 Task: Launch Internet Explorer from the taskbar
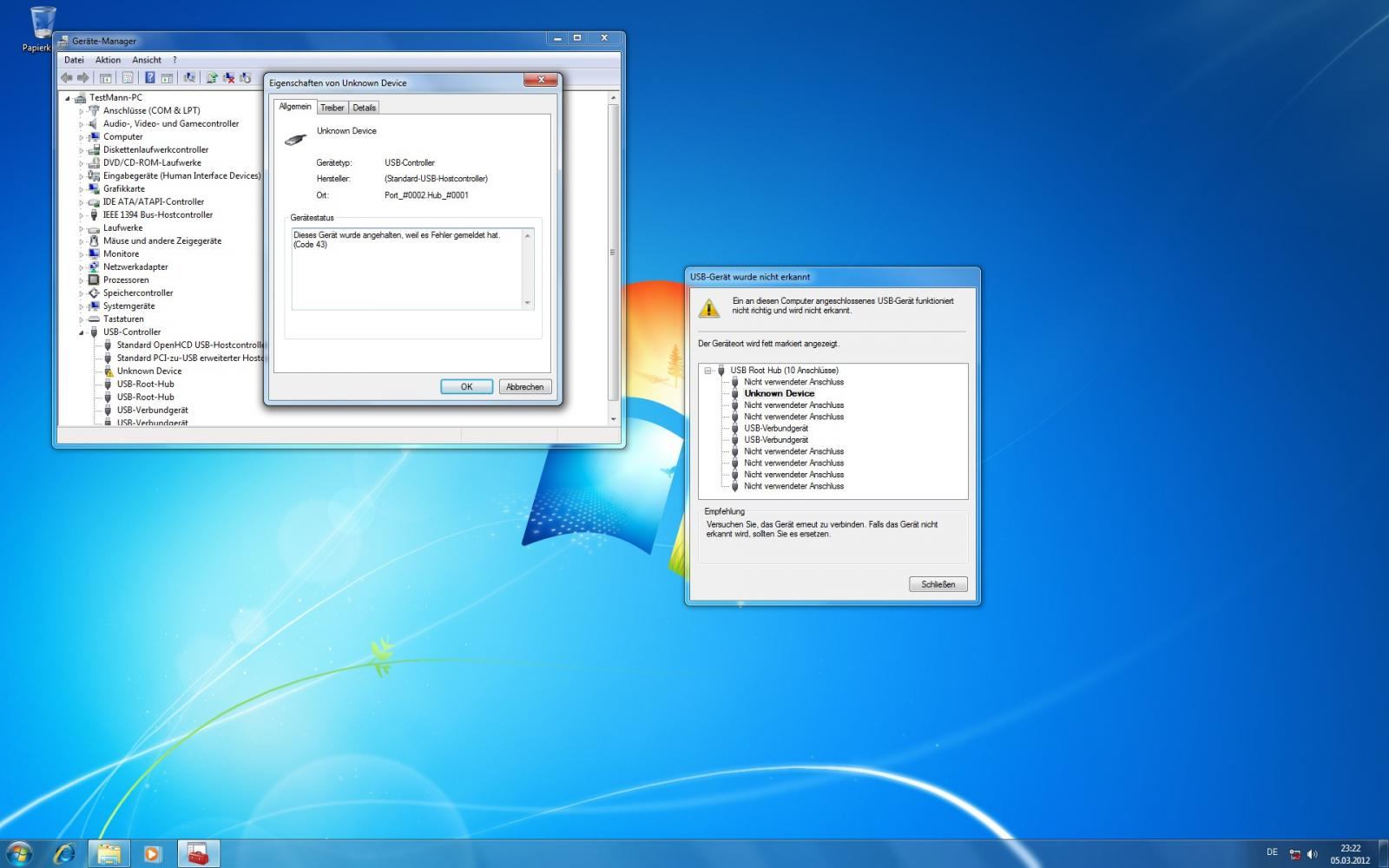(x=64, y=853)
